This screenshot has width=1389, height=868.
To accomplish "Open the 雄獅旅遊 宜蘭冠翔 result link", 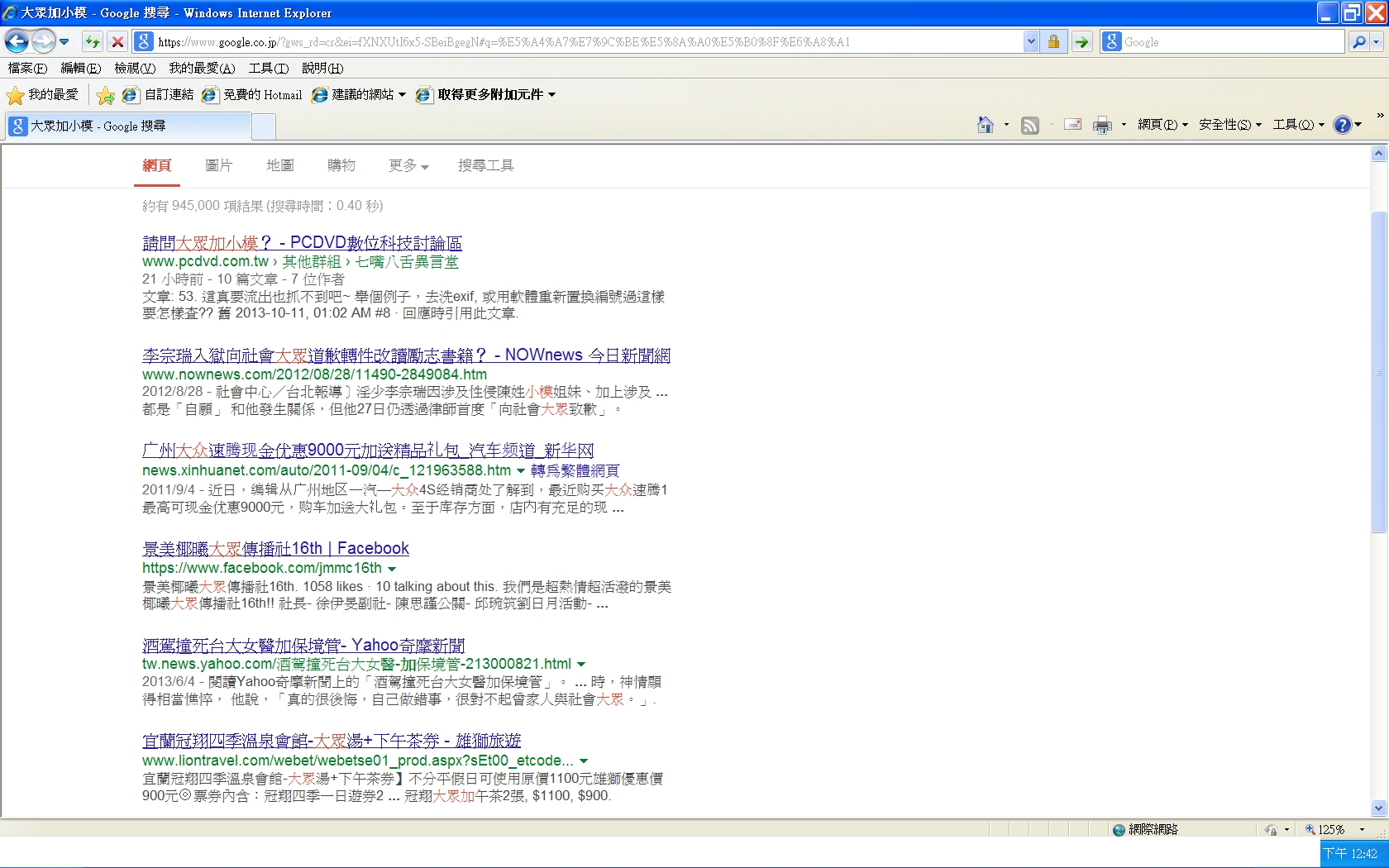I will coord(332,741).
